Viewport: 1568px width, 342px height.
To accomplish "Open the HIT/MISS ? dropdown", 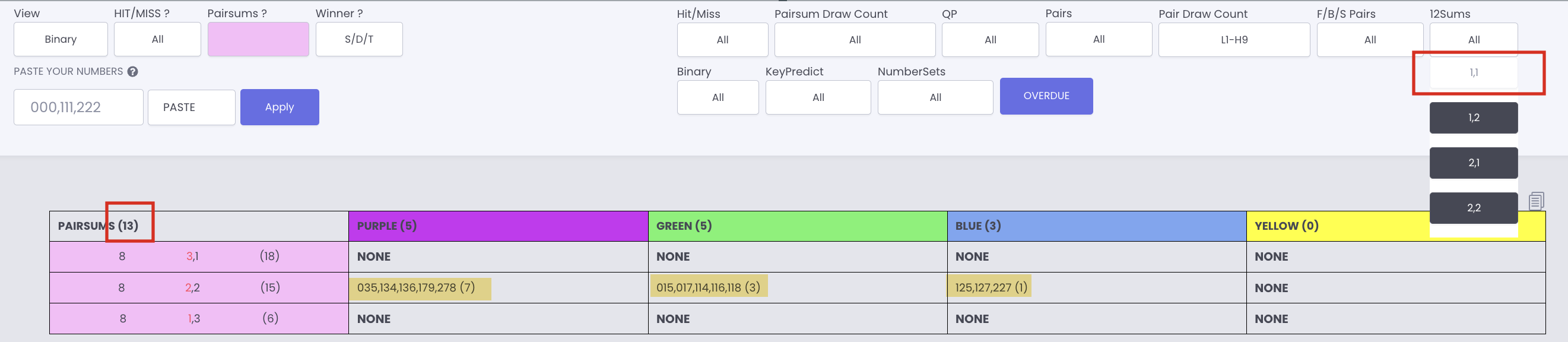I will pyautogui.click(x=158, y=40).
